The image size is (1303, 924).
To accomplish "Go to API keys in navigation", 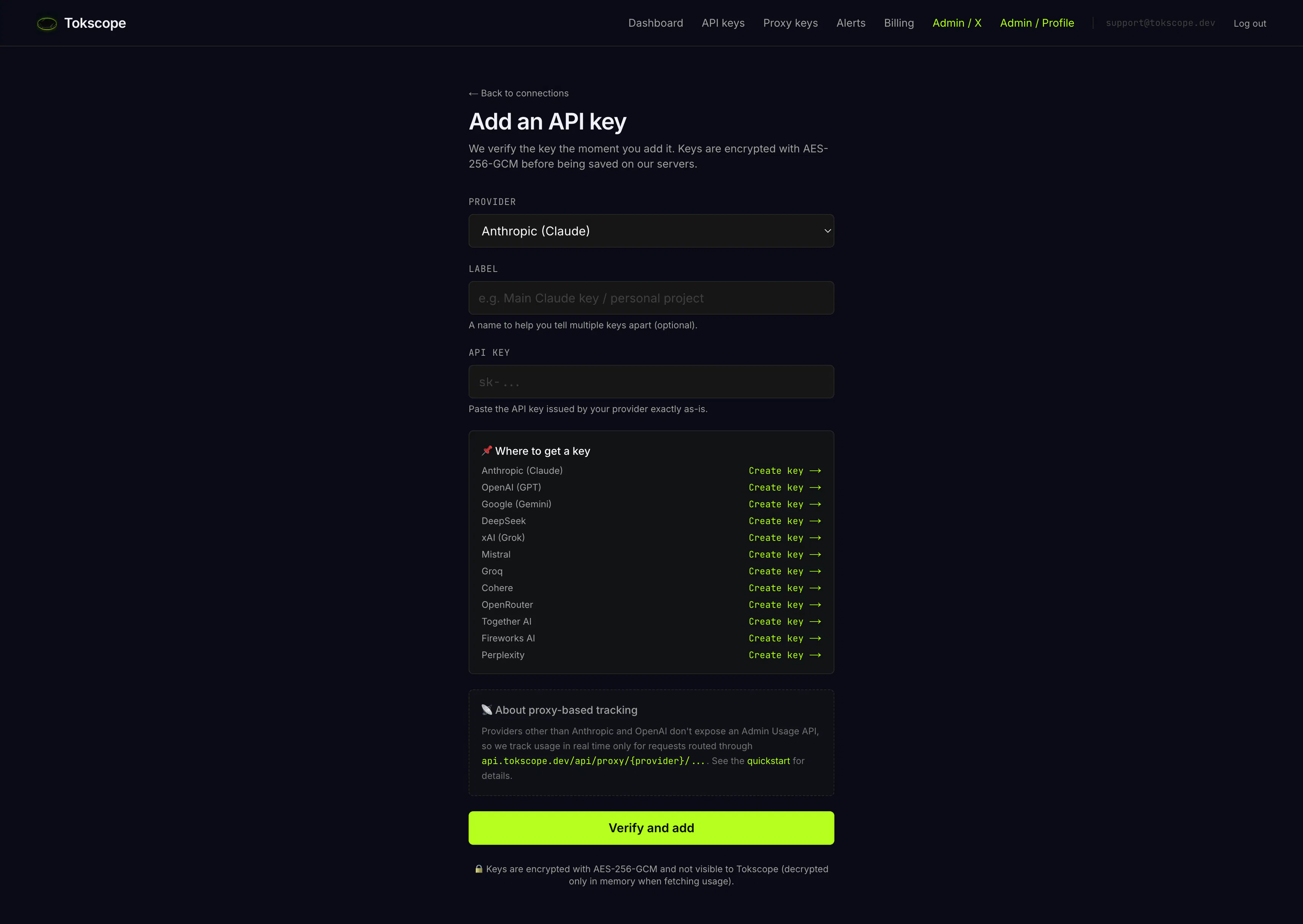I will point(723,23).
